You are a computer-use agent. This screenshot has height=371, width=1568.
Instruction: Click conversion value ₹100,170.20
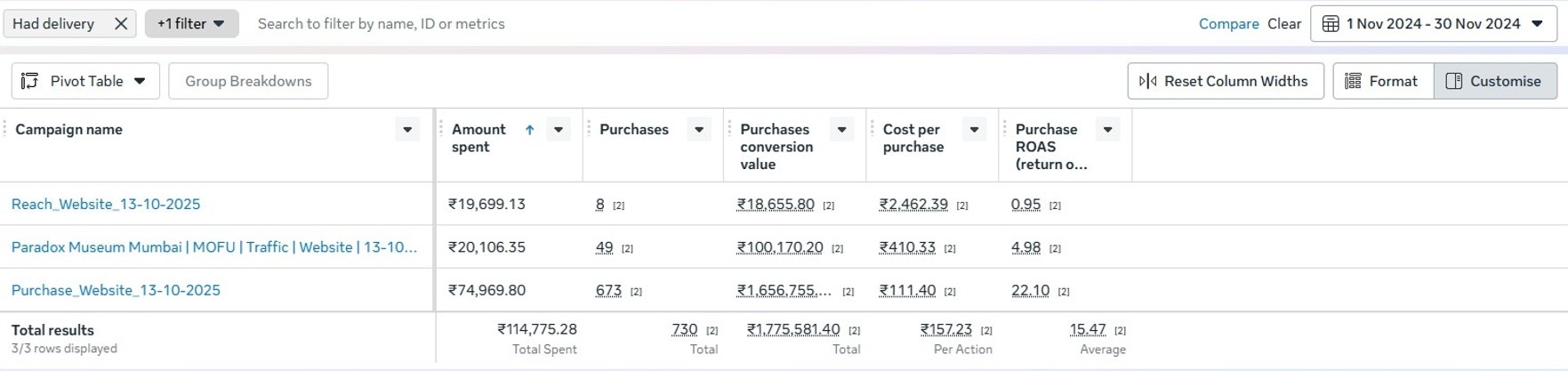pos(780,247)
